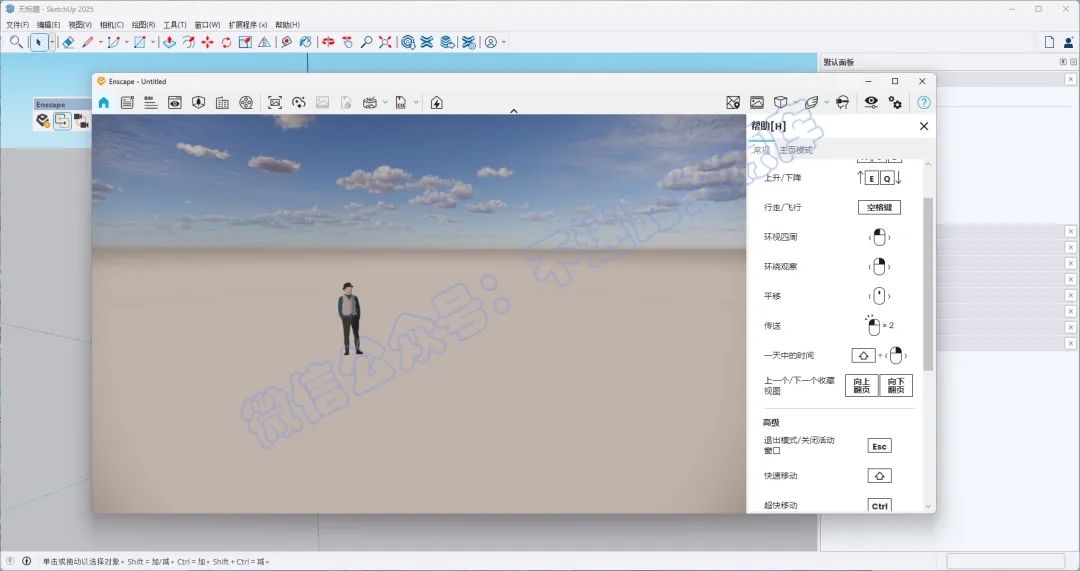Image resolution: width=1080 pixels, height=571 pixels.
Task: Toggle Live Updates in Enscape SketchUp toolbar
Action: [62, 121]
